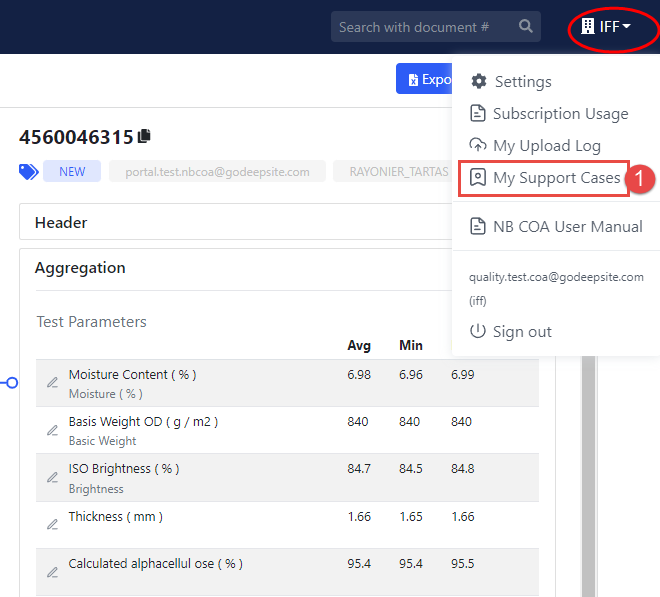660x597 pixels.
Task: Click the NEW status tag
Action: pos(72,172)
